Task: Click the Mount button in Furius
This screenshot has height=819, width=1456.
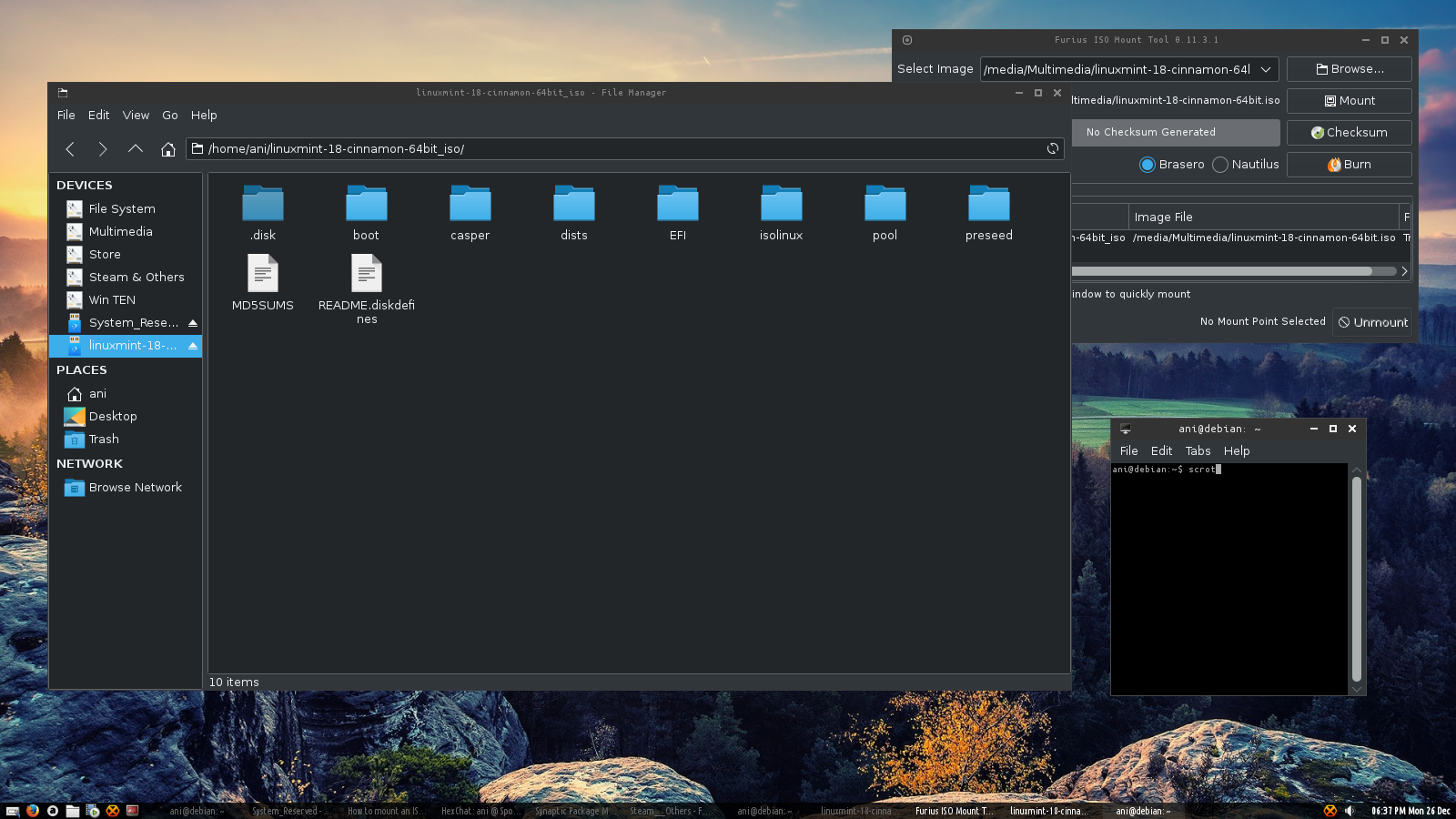Action: tap(1350, 101)
